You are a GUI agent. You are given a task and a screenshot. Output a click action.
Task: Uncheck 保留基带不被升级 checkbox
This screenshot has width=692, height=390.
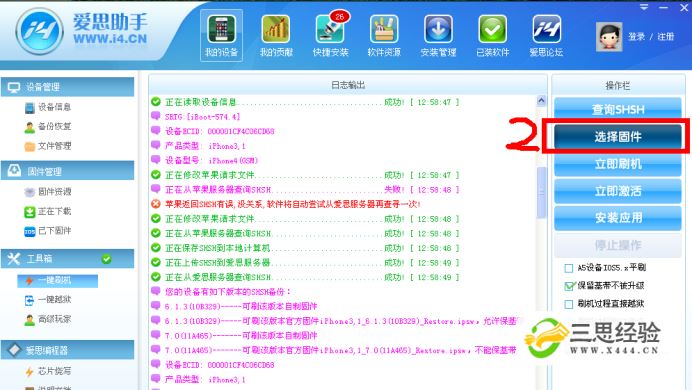(569, 286)
